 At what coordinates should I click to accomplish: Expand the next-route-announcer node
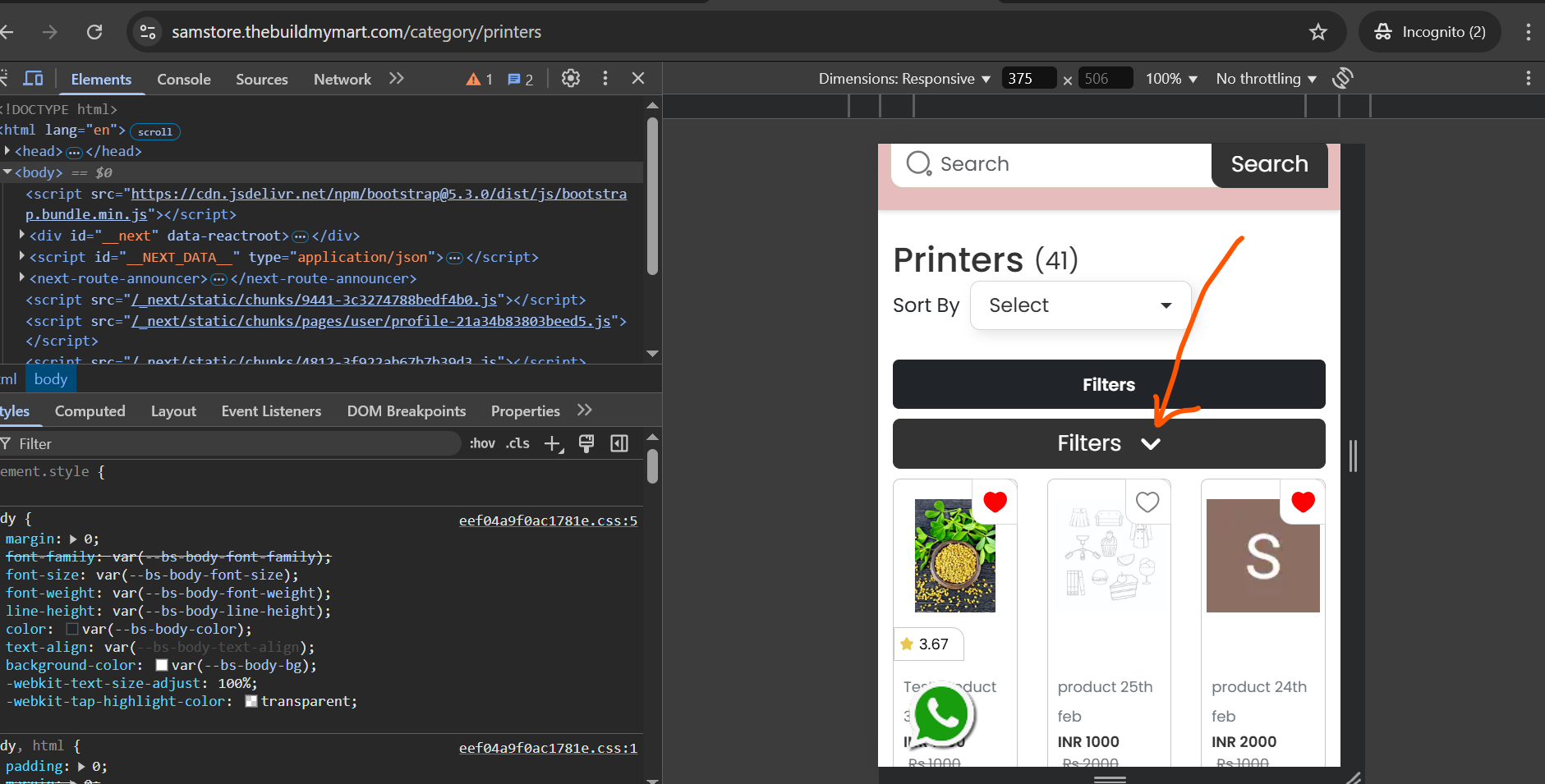point(22,278)
